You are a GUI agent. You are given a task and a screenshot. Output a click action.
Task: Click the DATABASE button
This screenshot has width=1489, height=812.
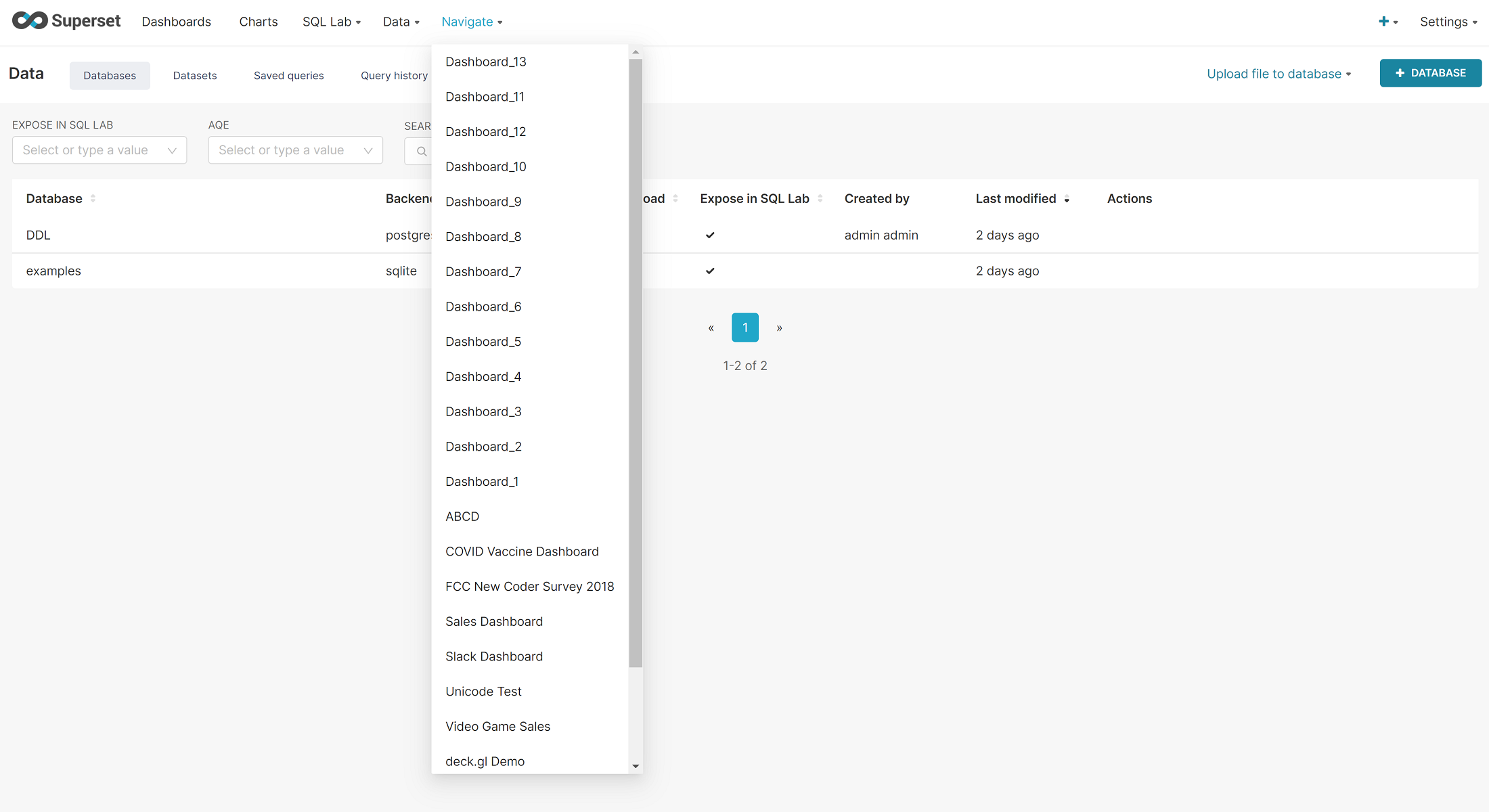1430,73
